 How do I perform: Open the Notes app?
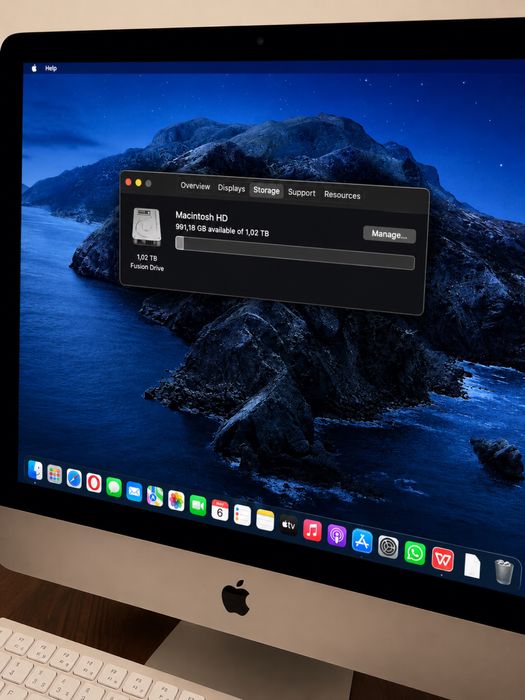click(265, 520)
